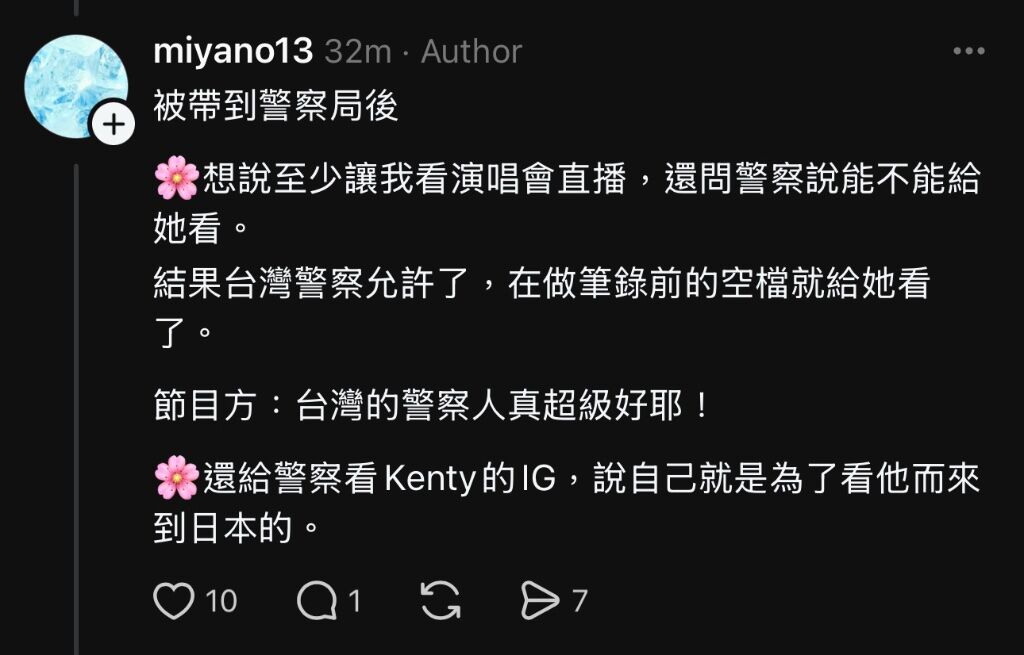This screenshot has width=1024, height=655.
Task: Tap the first line 被帶到警察局後
Action: click(276, 105)
